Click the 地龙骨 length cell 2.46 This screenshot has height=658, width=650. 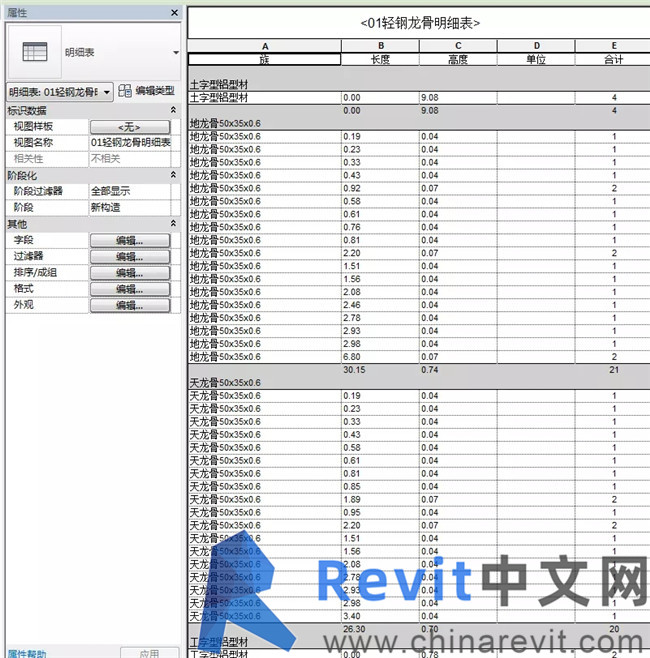pyautogui.click(x=381, y=305)
